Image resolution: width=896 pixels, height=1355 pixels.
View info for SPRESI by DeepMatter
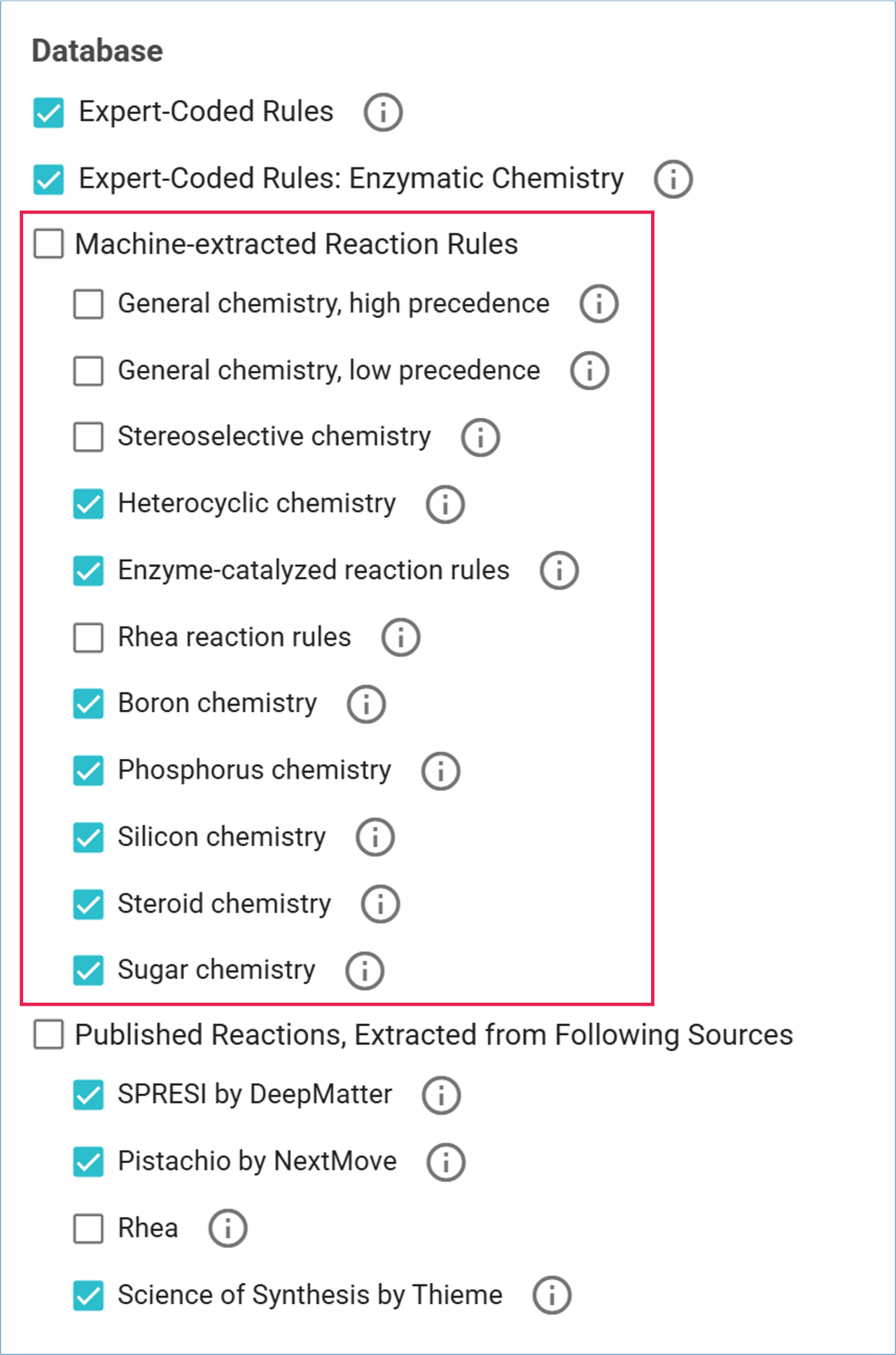(x=441, y=1095)
